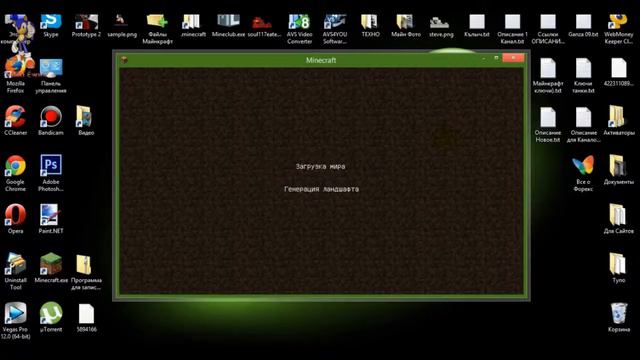Click the Minecraft title text
640x360 pixels.
(321, 60)
